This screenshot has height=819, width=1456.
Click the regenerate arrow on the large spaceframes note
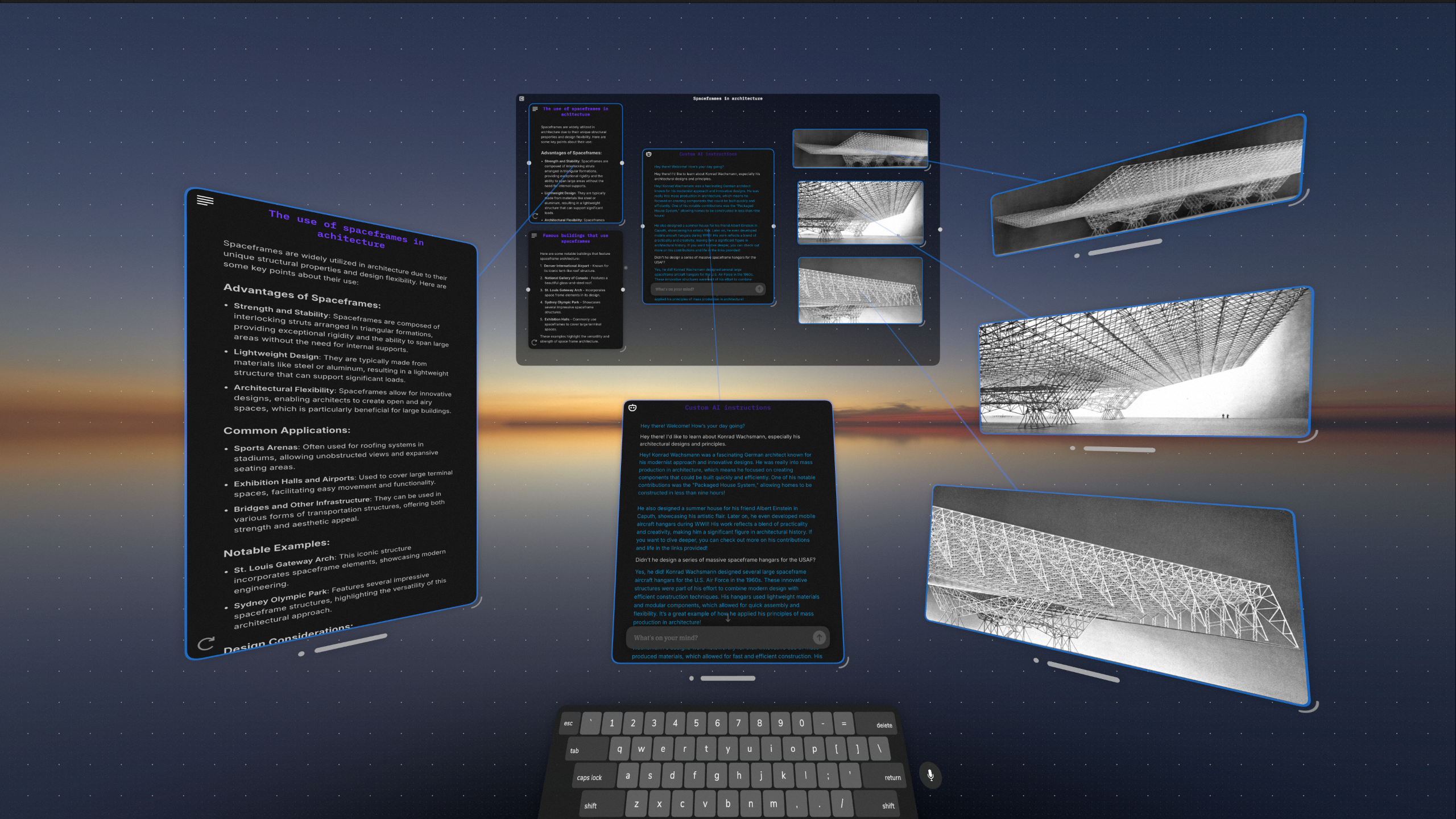[206, 643]
